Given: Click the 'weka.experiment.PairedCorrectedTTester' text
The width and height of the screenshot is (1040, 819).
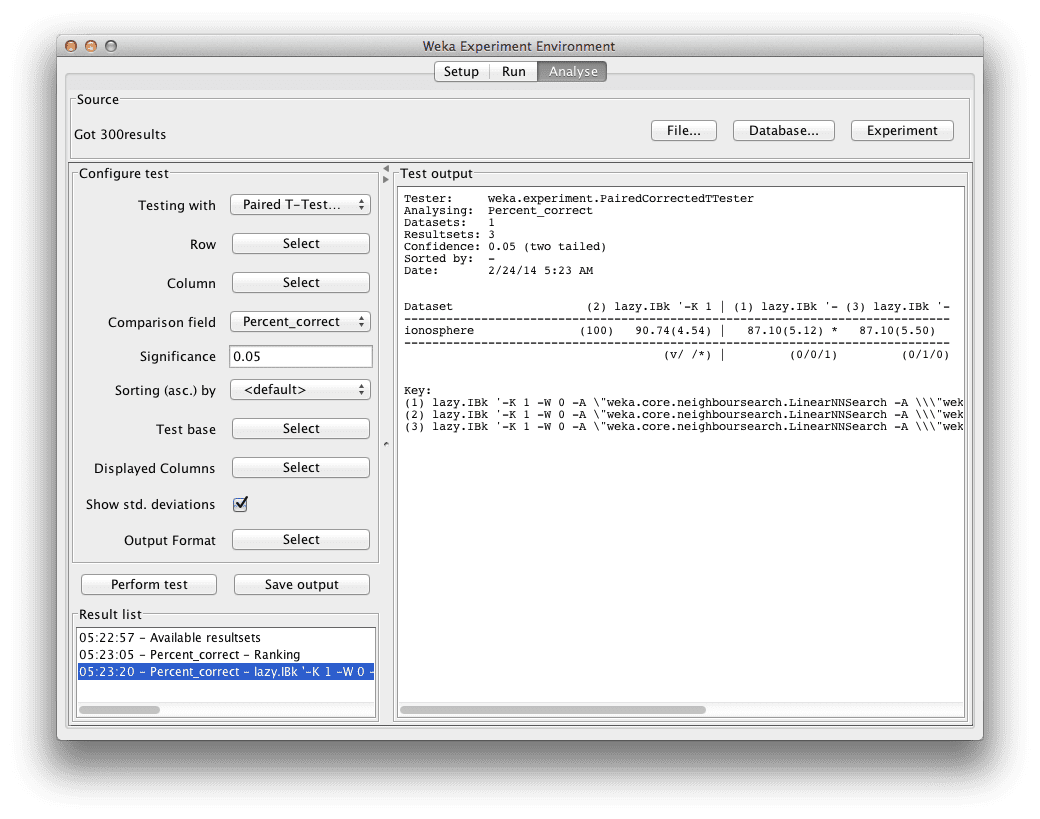Looking at the screenshot, I should [x=621, y=198].
